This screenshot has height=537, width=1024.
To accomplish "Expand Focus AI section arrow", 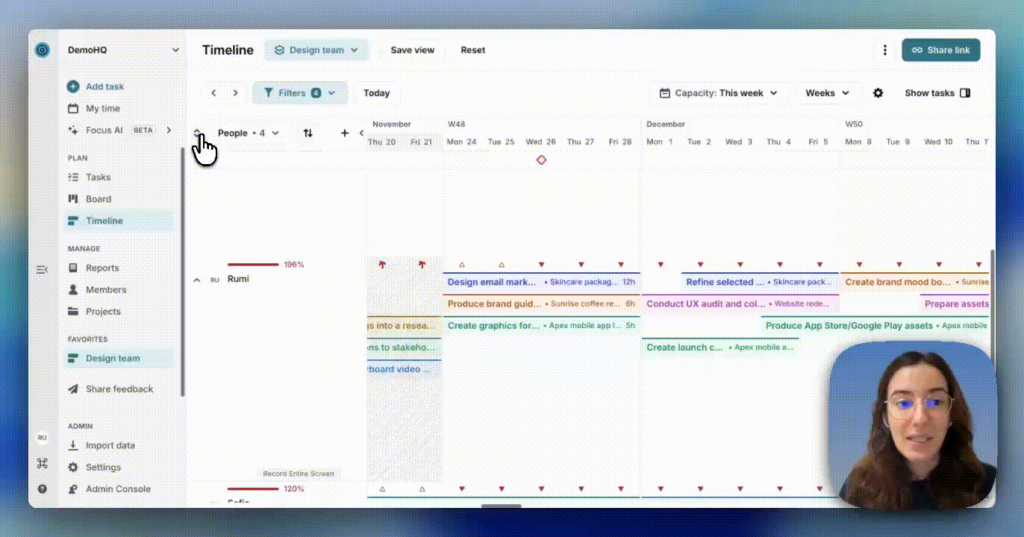I will pos(169,130).
